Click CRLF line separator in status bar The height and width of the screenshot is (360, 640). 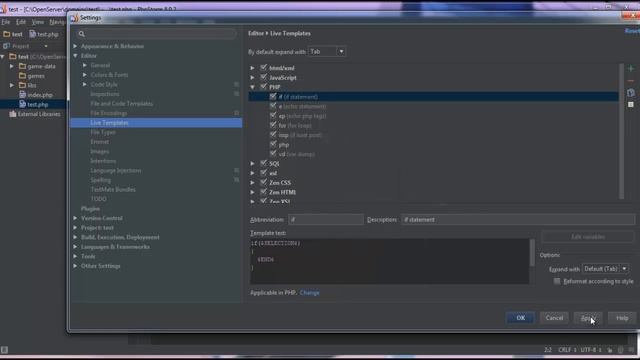[x=567, y=350]
